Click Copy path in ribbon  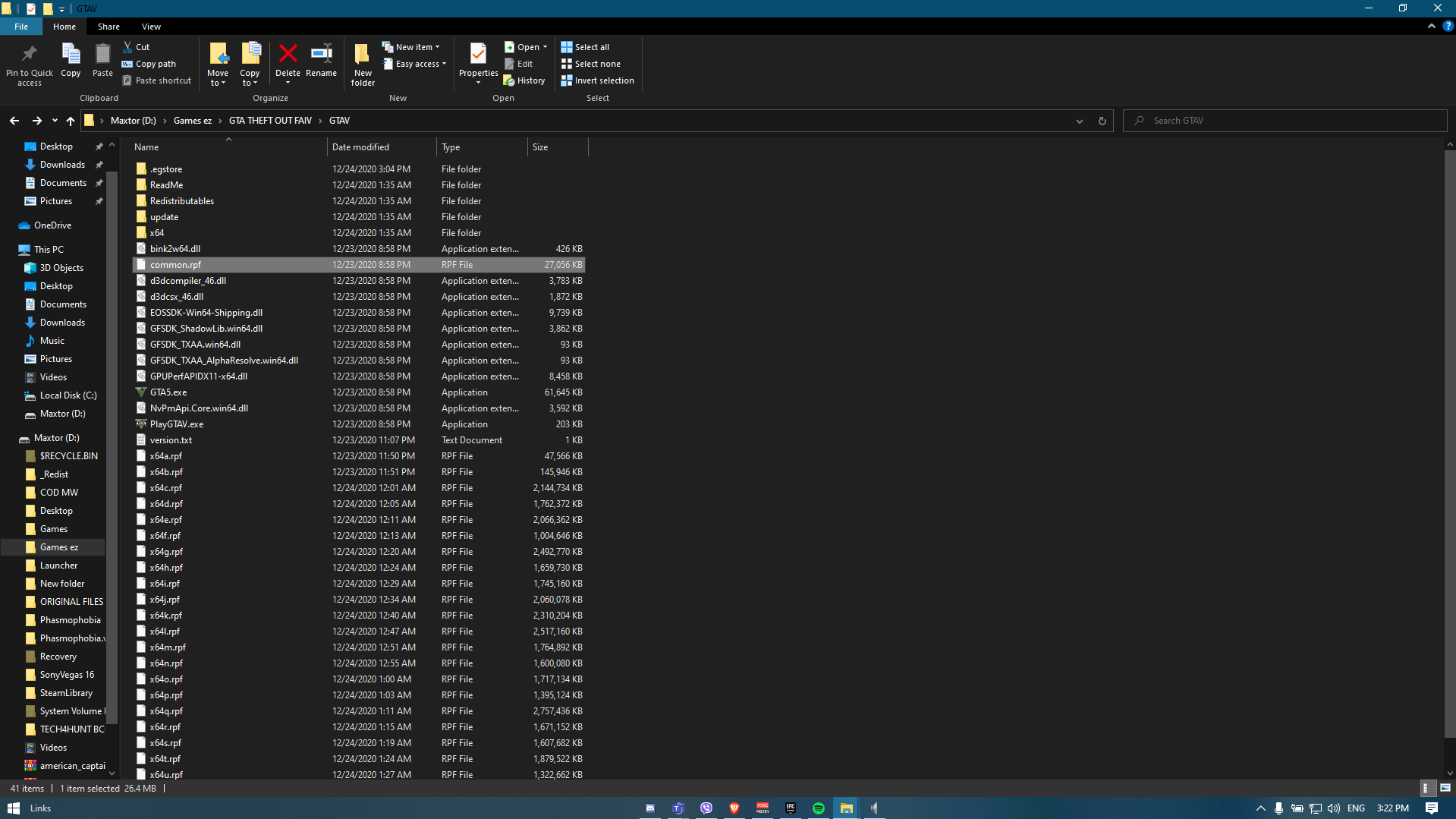pos(149,64)
